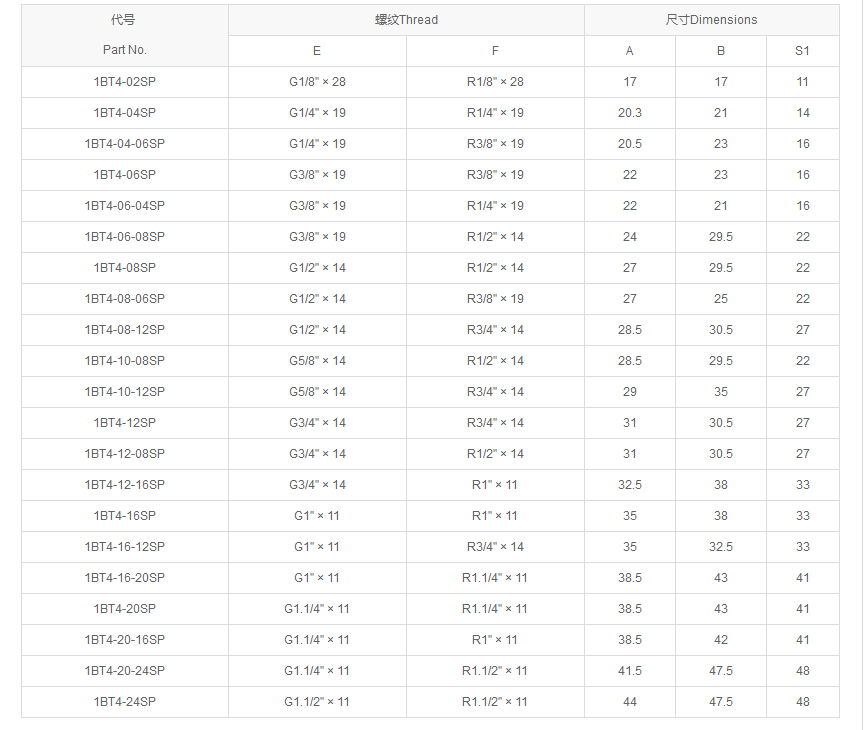Select the B value 42
The image size is (865, 730).
[x=721, y=640]
